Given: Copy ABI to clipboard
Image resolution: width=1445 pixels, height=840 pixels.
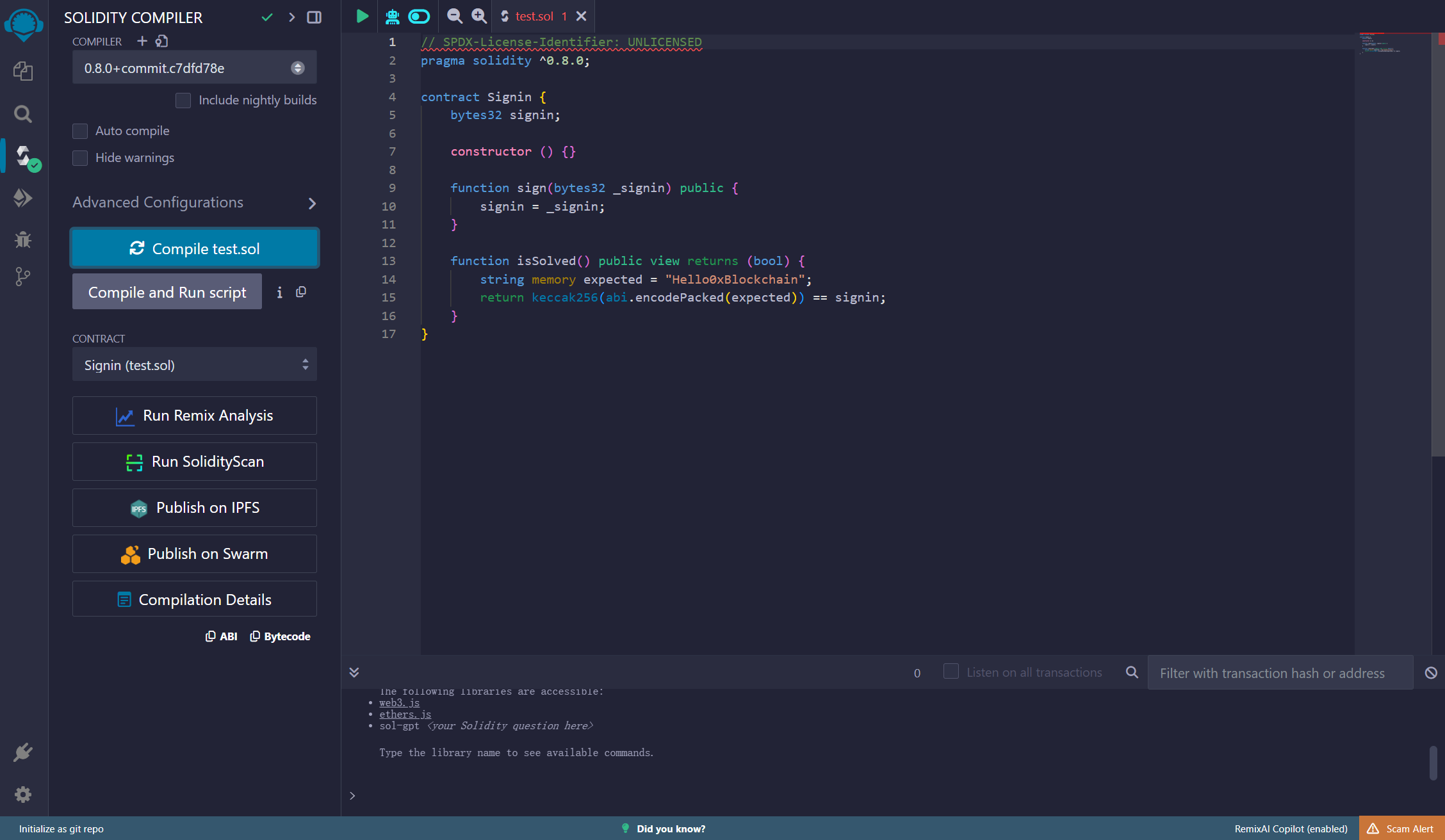Looking at the screenshot, I should pos(221,636).
